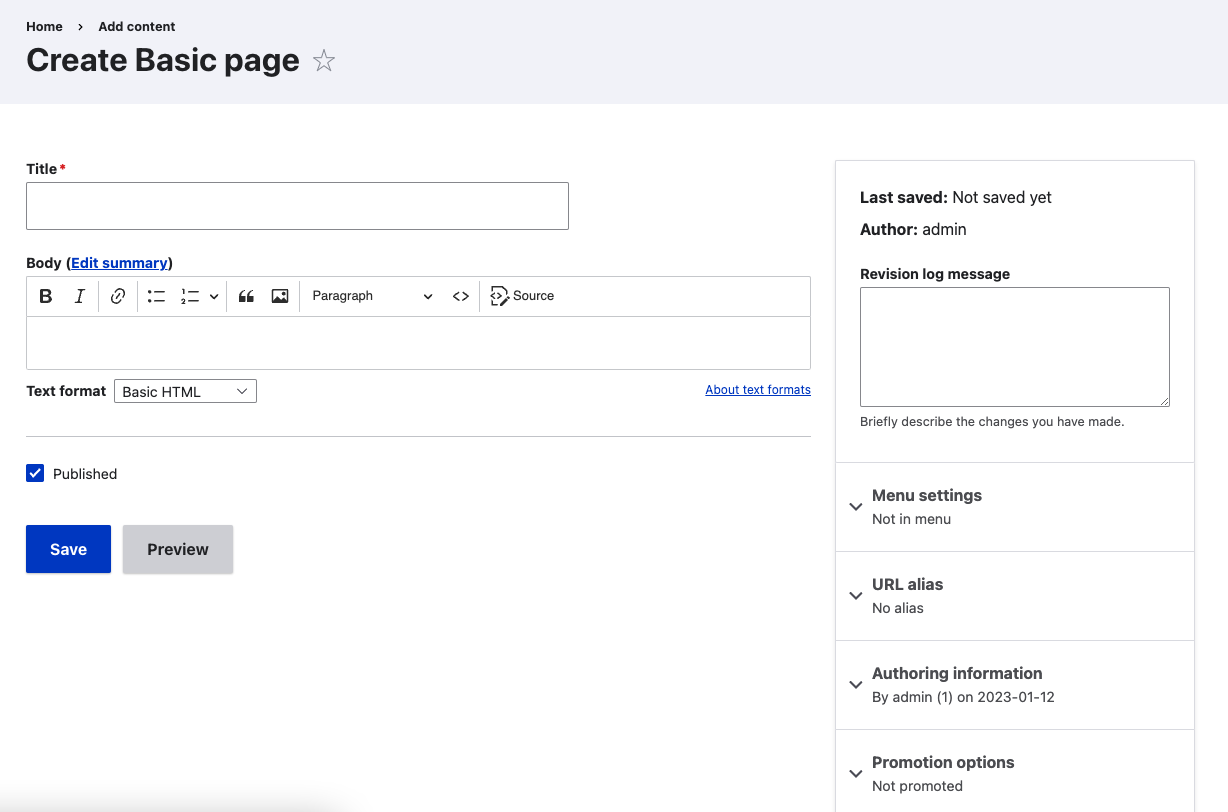1228x812 pixels.
Task: Expand the Authoring information section
Action: pos(956,674)
